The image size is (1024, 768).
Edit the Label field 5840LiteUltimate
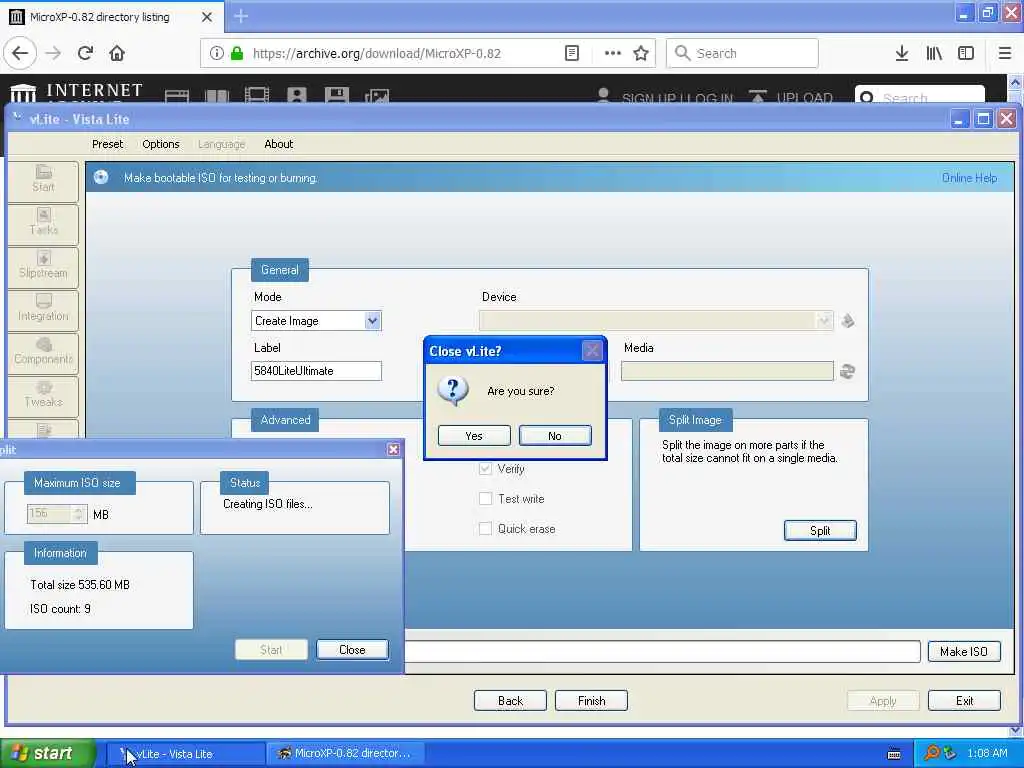pyautogui.click(x=316, y=371)
